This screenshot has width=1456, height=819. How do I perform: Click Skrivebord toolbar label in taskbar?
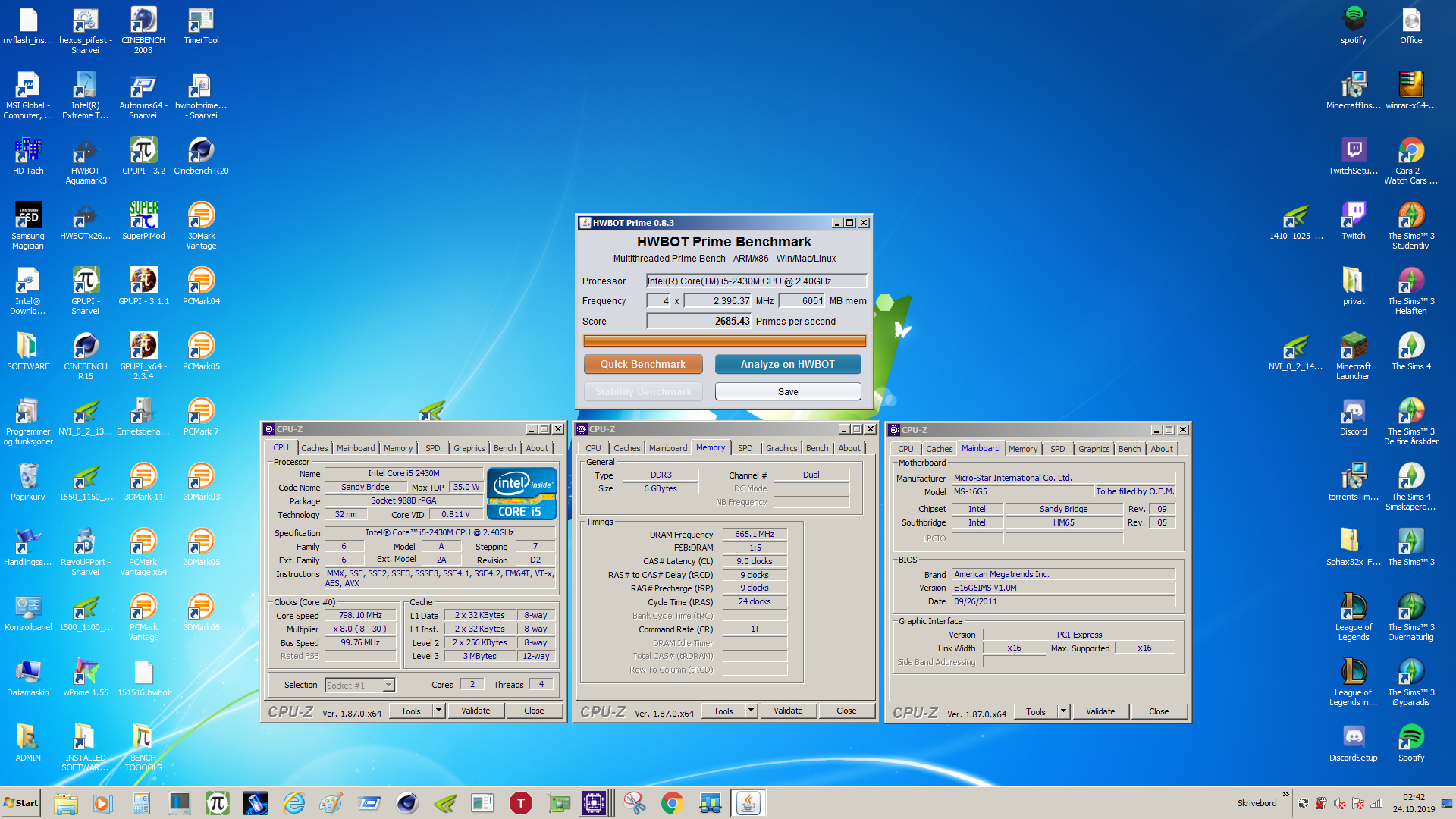1257,803
